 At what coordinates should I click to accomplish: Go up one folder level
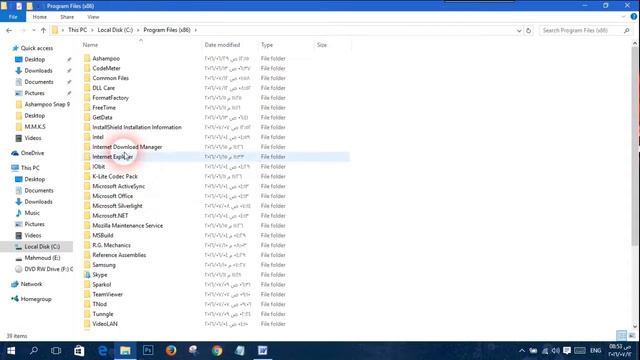(x=43, y=30)
